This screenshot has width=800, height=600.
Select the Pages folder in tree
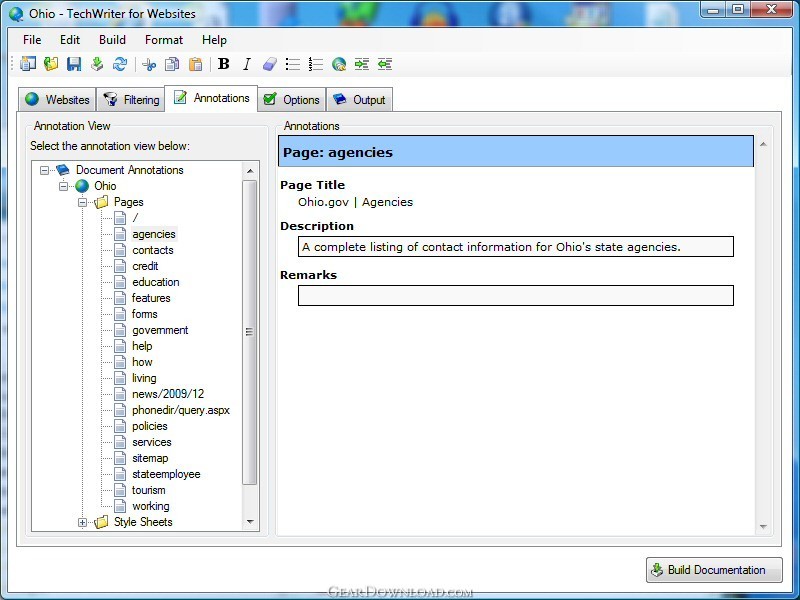129,202
